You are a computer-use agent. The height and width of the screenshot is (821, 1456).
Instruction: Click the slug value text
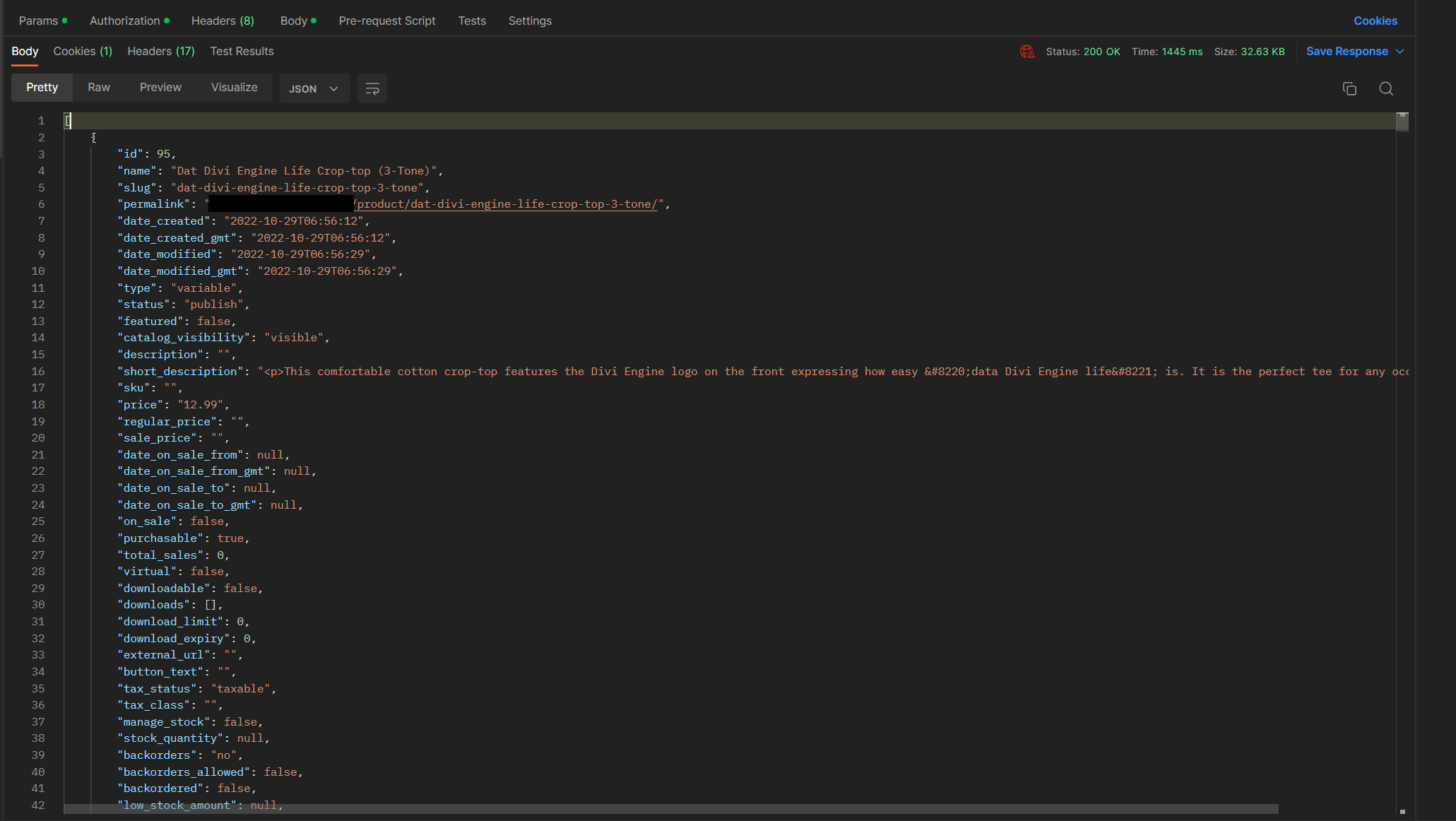tap(297, 188)
